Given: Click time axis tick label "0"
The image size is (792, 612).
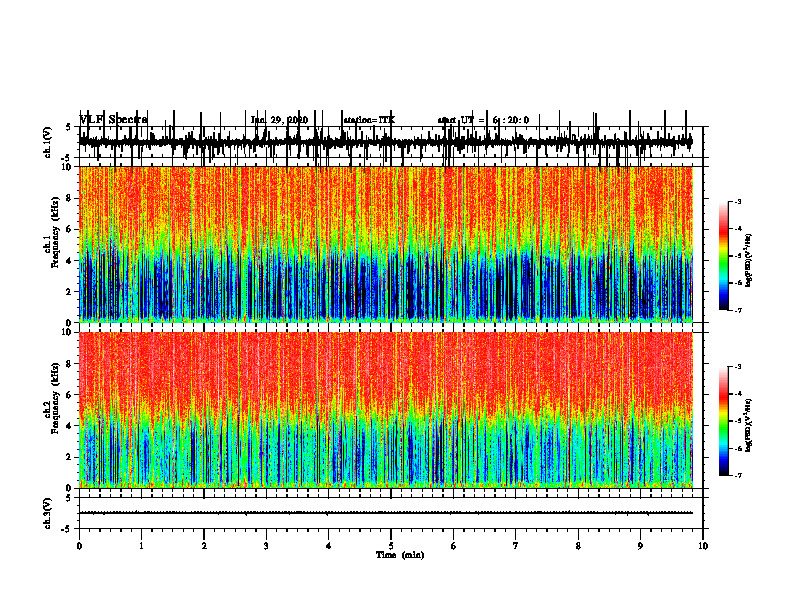Looking at the screenshot, I should click(x=79, y=546).
